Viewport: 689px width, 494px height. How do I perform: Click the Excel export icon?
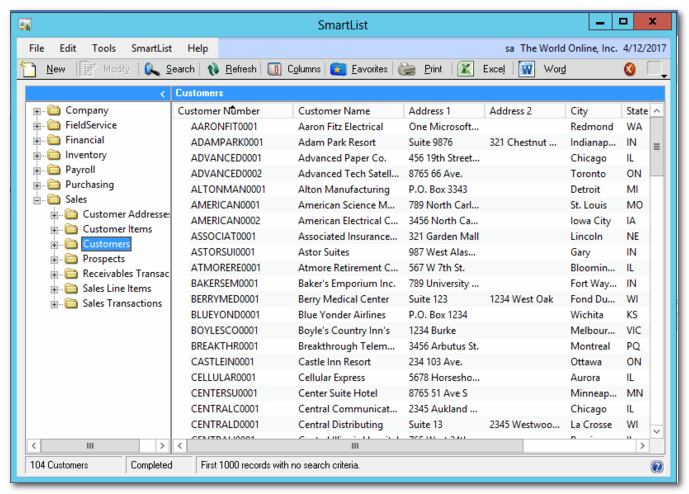[x=465, y=69]
